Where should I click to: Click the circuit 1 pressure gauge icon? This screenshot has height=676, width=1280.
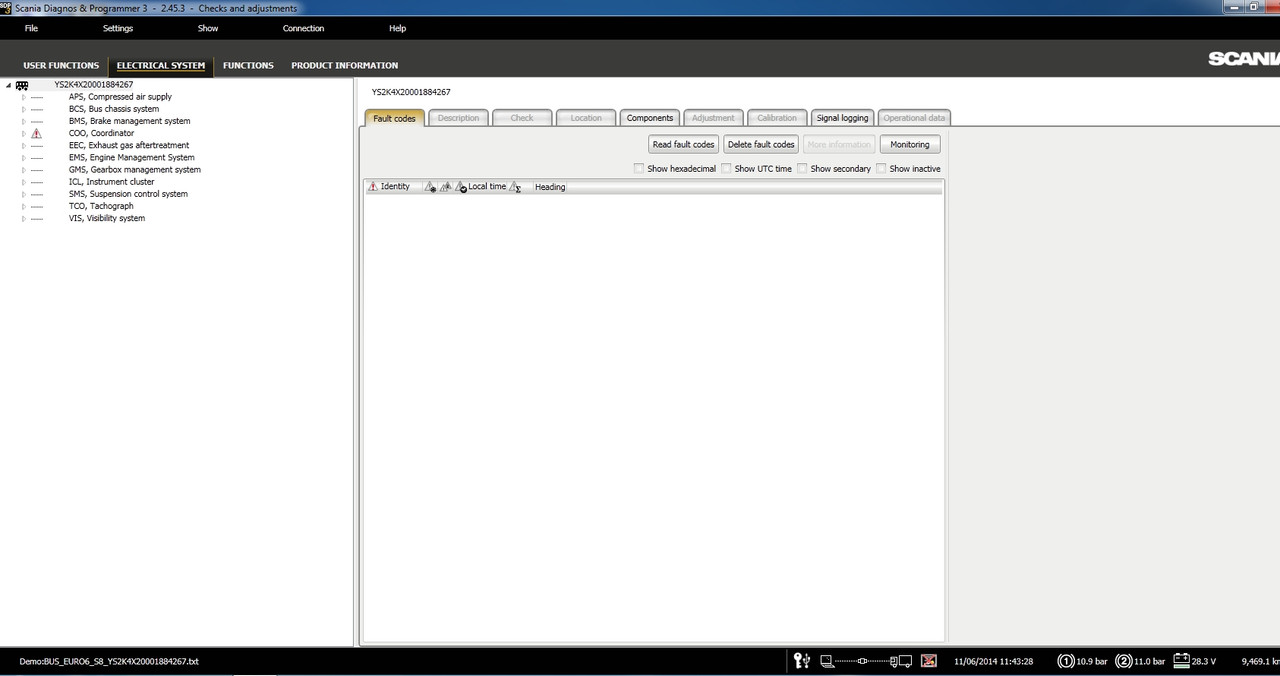[1066, 661]
